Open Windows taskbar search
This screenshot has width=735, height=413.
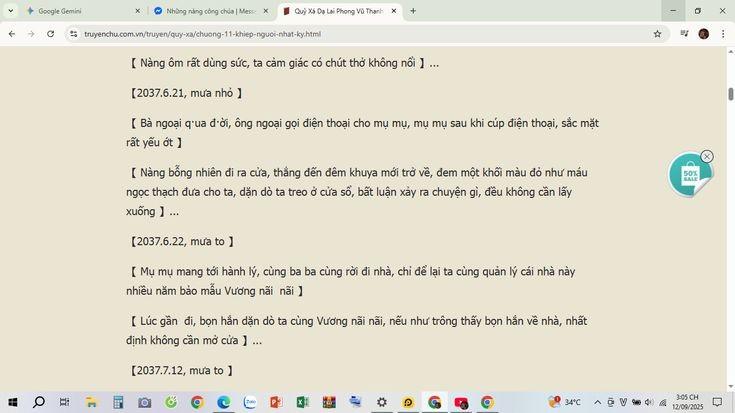pos(39,402)
